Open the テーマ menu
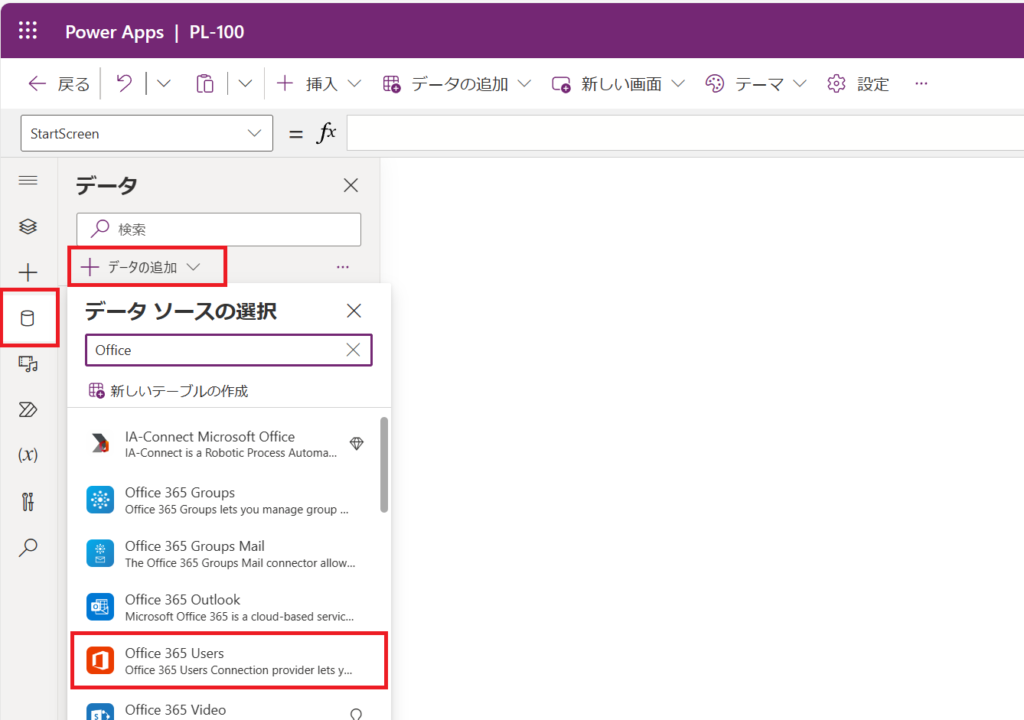Image resolution: width=1024 pixels, height=720 pixels. coord(755,84)
